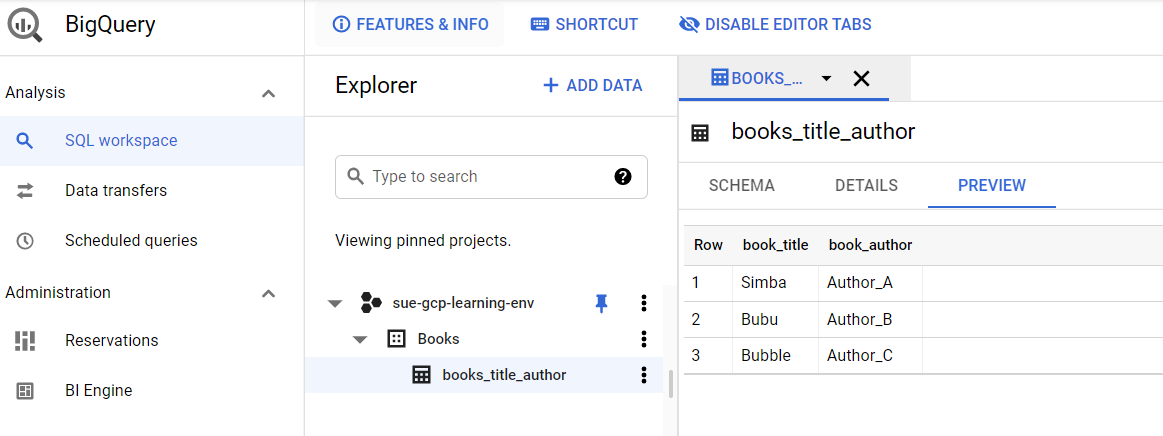Collapse the Analysis section chevron
Screen dimensions: 1163x436
pos(268,93)
